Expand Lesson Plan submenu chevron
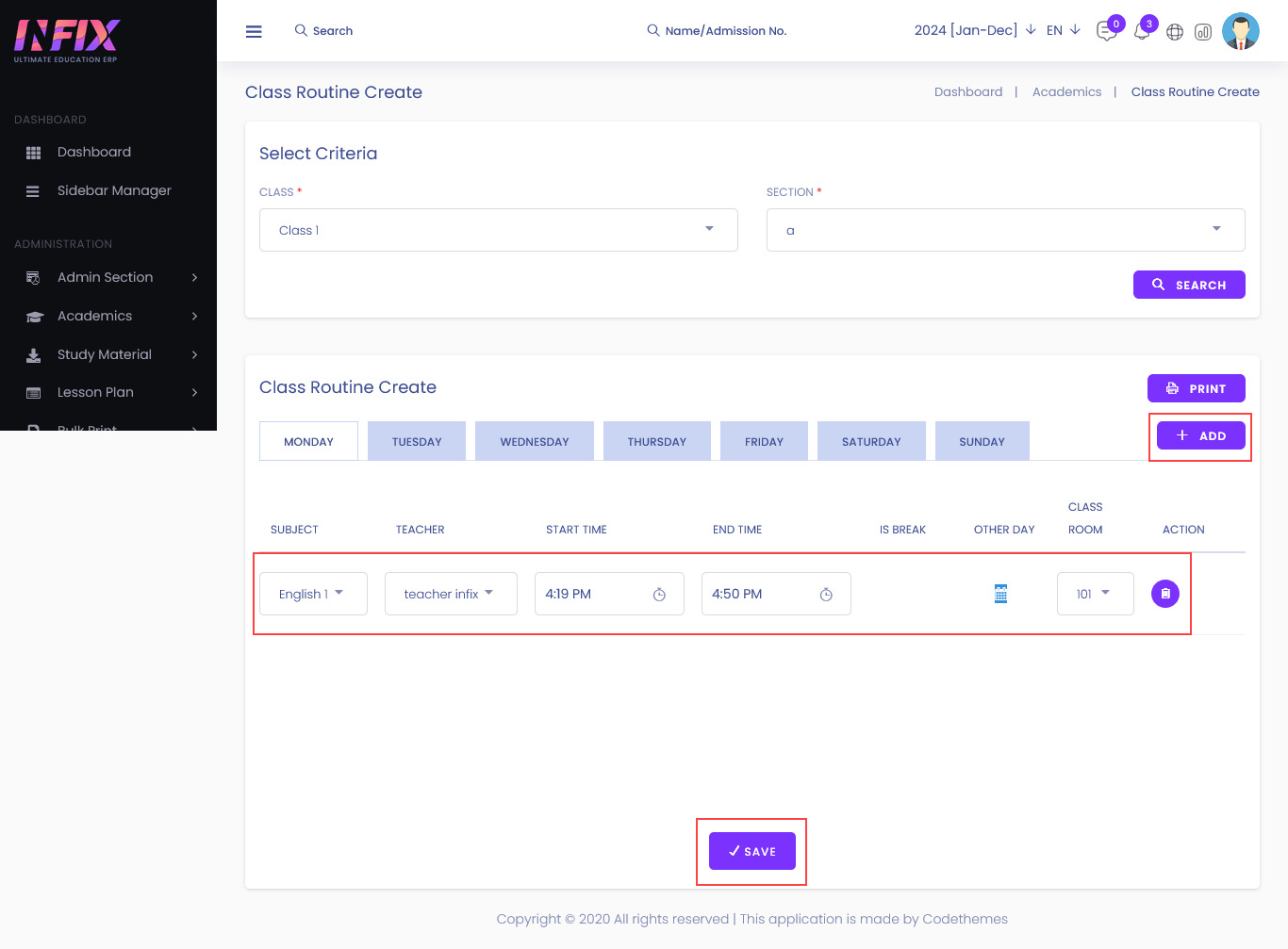Image resolution: width=1288 pixels, height=949 pixels. point(194,392)
